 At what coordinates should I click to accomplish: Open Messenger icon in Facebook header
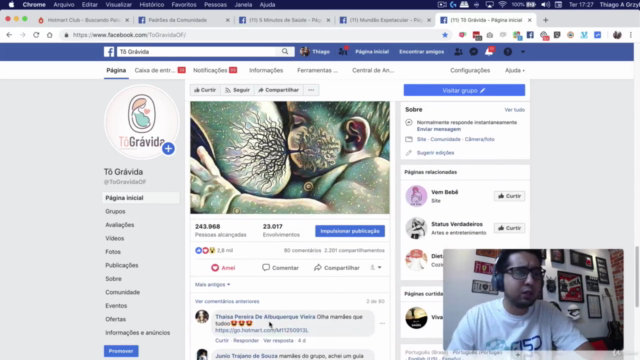(x=473, y=52)
